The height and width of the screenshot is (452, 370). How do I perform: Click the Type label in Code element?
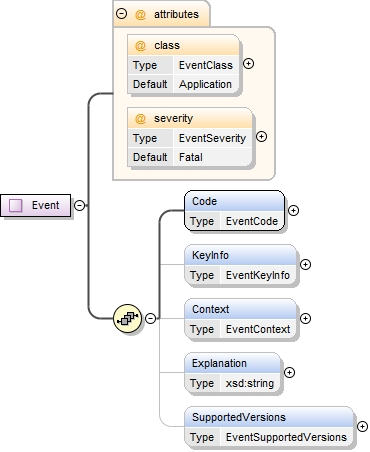pos(202,221)
